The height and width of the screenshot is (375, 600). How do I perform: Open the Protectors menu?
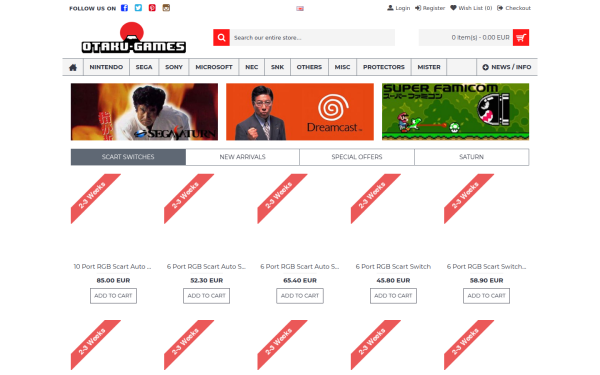pyautogui.click(x=384, y=67)
